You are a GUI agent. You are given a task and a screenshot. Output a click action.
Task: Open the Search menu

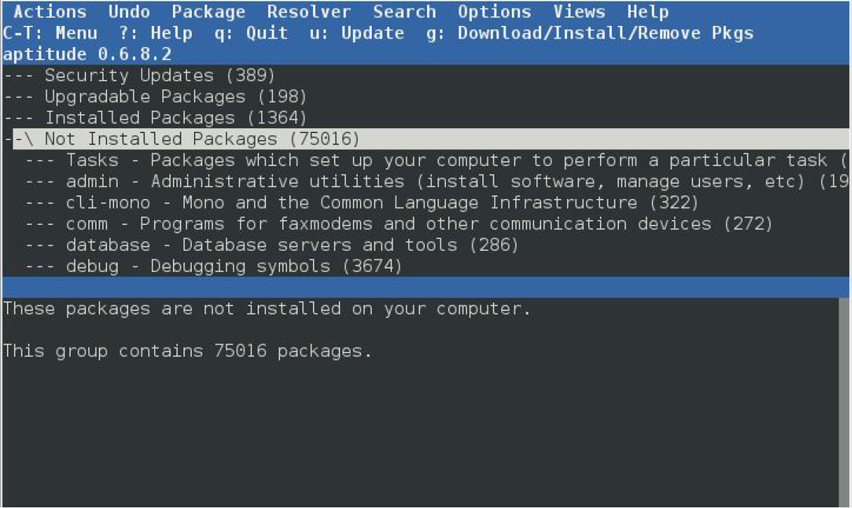click(404, 12)
